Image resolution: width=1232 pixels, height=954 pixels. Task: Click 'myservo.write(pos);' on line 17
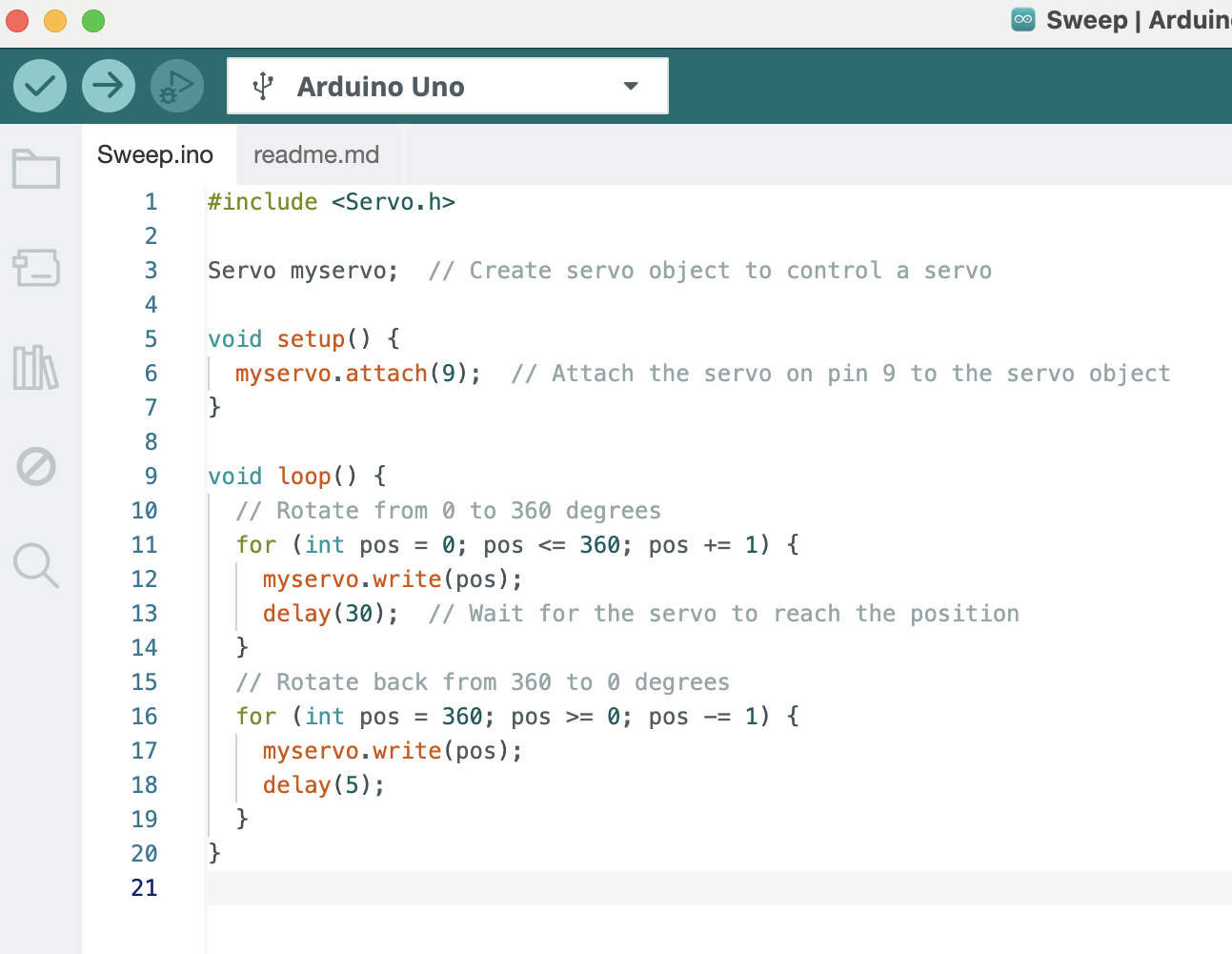pyautogui.click(x=393, y=751)
